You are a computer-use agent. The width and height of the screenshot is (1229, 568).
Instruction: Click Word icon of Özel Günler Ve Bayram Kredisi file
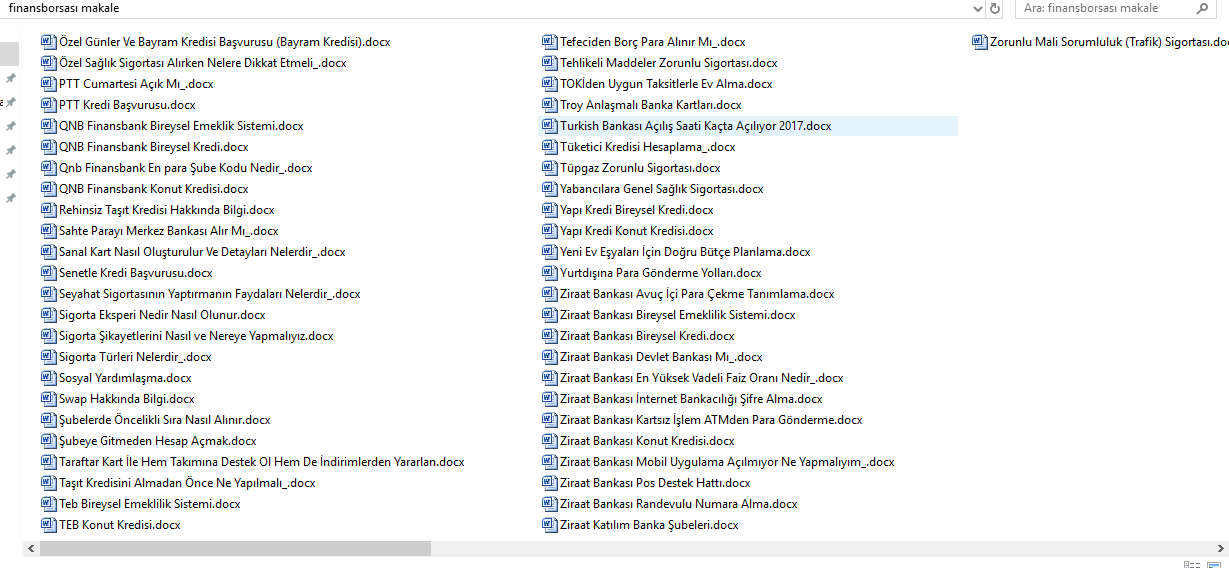[49, 42]
